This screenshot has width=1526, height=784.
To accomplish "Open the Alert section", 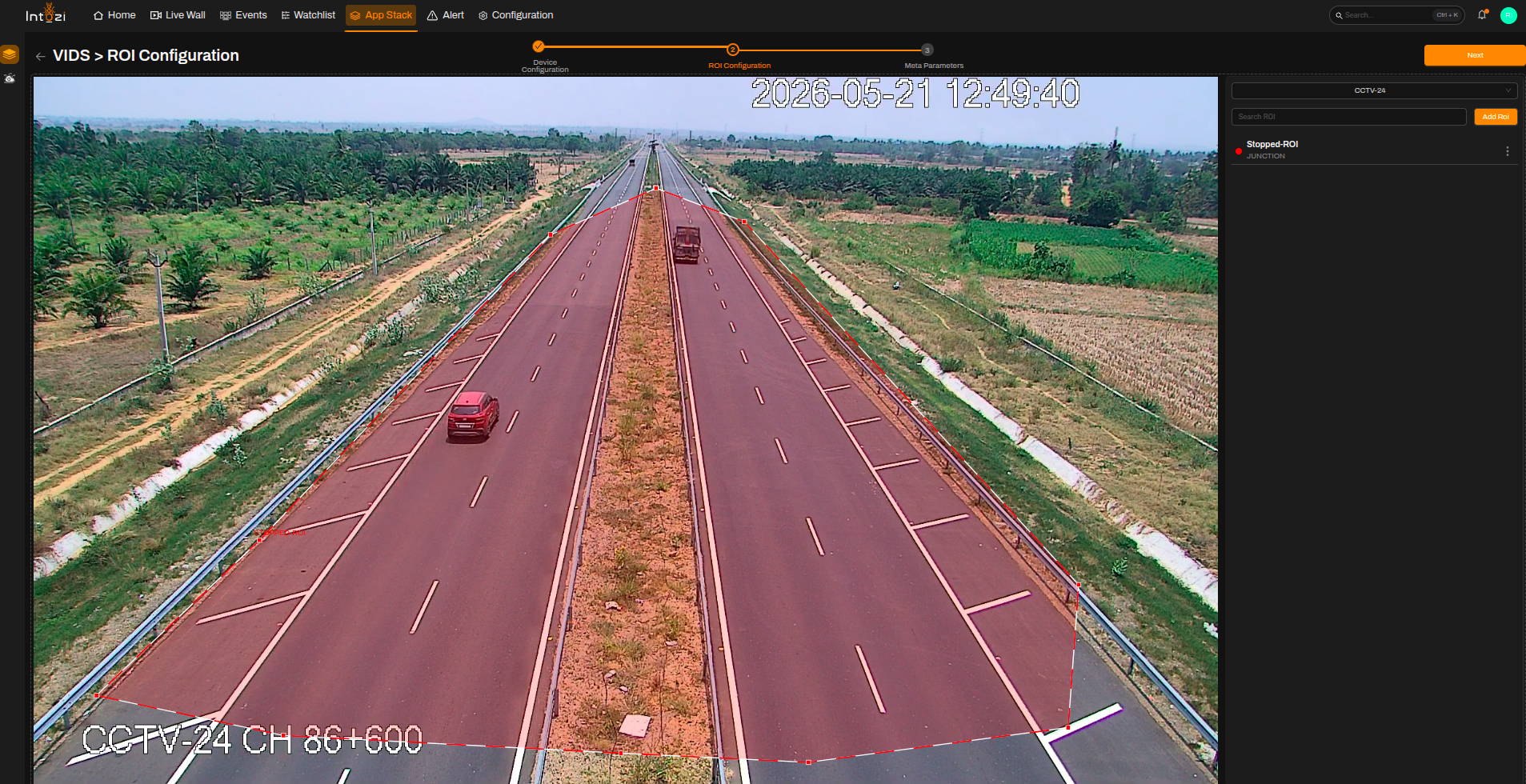I will pyautogui.click(x=446, y=15).
